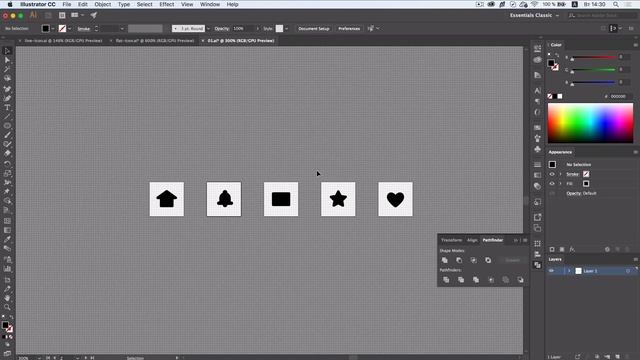This screenshot has height=360, width=640.
Task: Click the bell icon artwork
Action: [224, 199]
